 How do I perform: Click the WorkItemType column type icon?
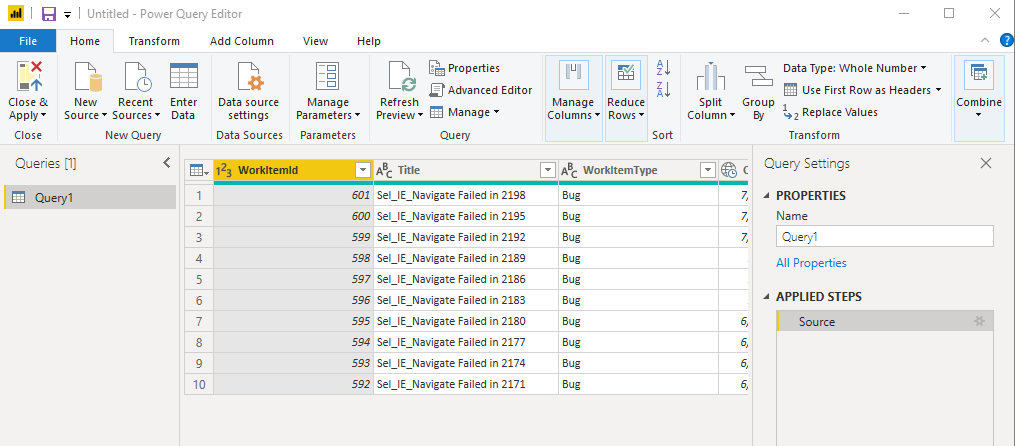[569, 170]
